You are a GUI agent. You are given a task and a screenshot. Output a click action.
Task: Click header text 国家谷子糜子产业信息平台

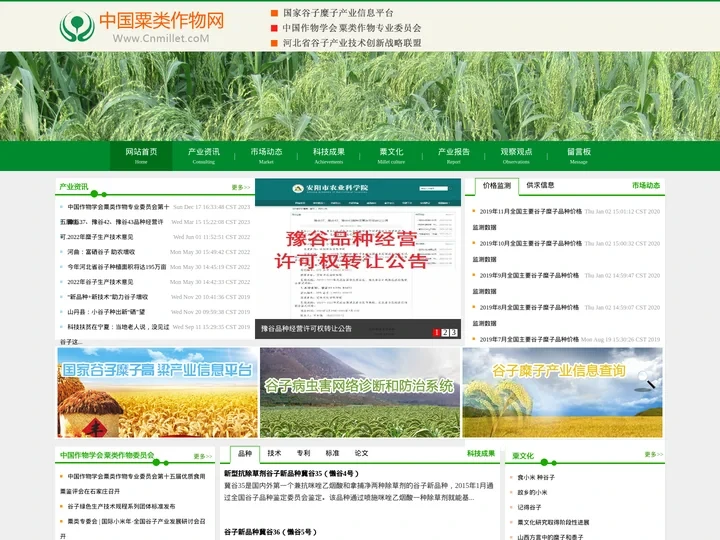point(338,13)
